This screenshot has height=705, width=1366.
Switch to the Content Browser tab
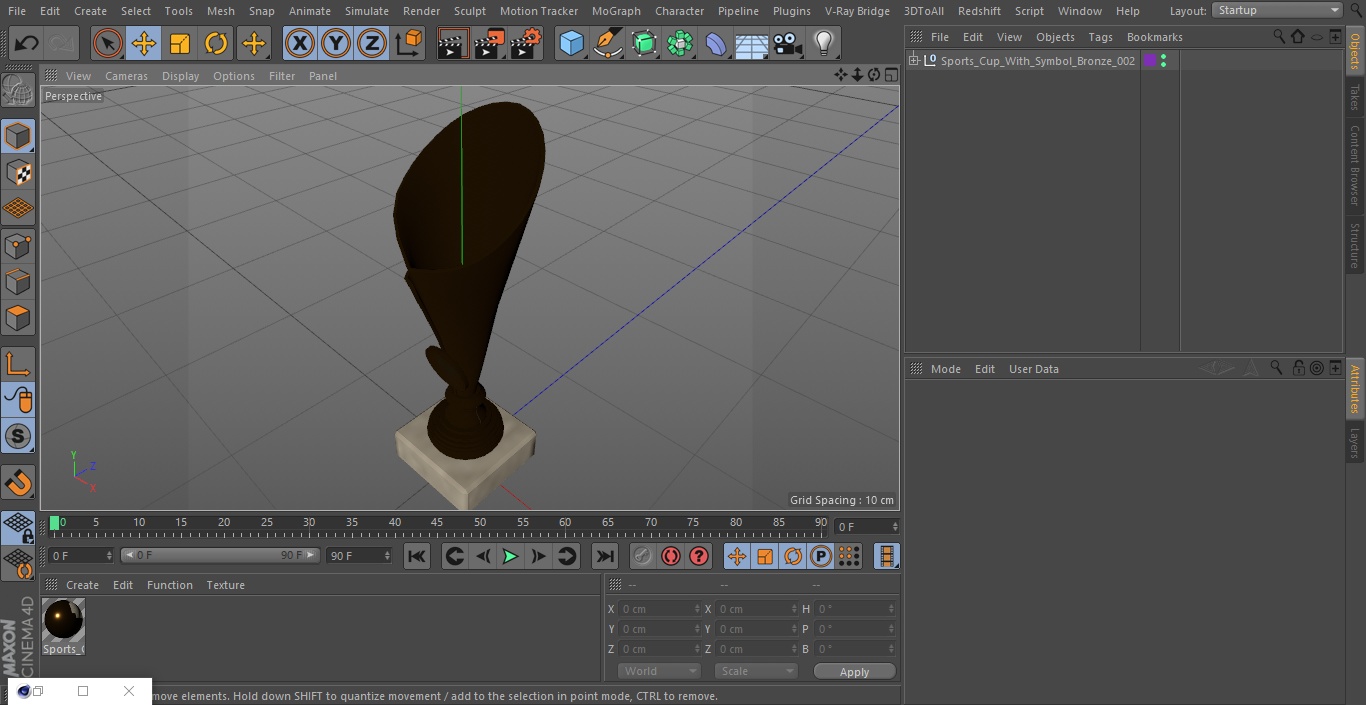(1355, 165)
